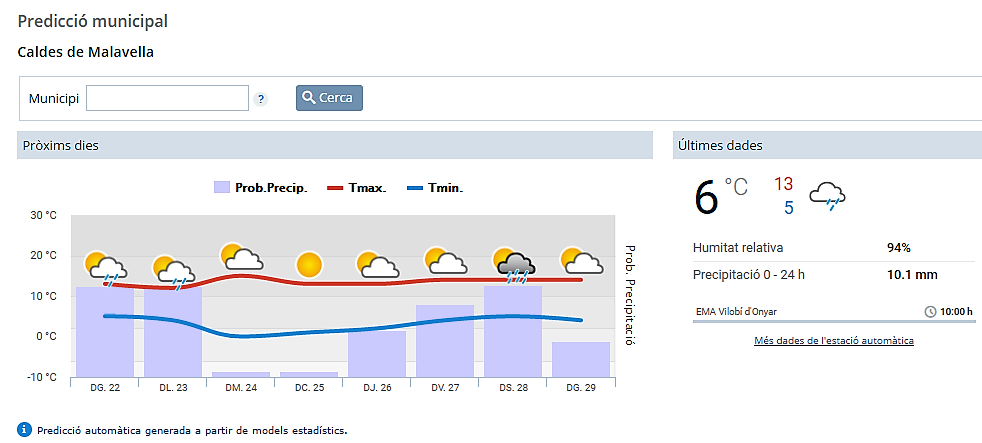The width and height of the screenshot is (982, 443).
Task: Open Més dades de l'estació automàtica link
Action: (833, 341)
